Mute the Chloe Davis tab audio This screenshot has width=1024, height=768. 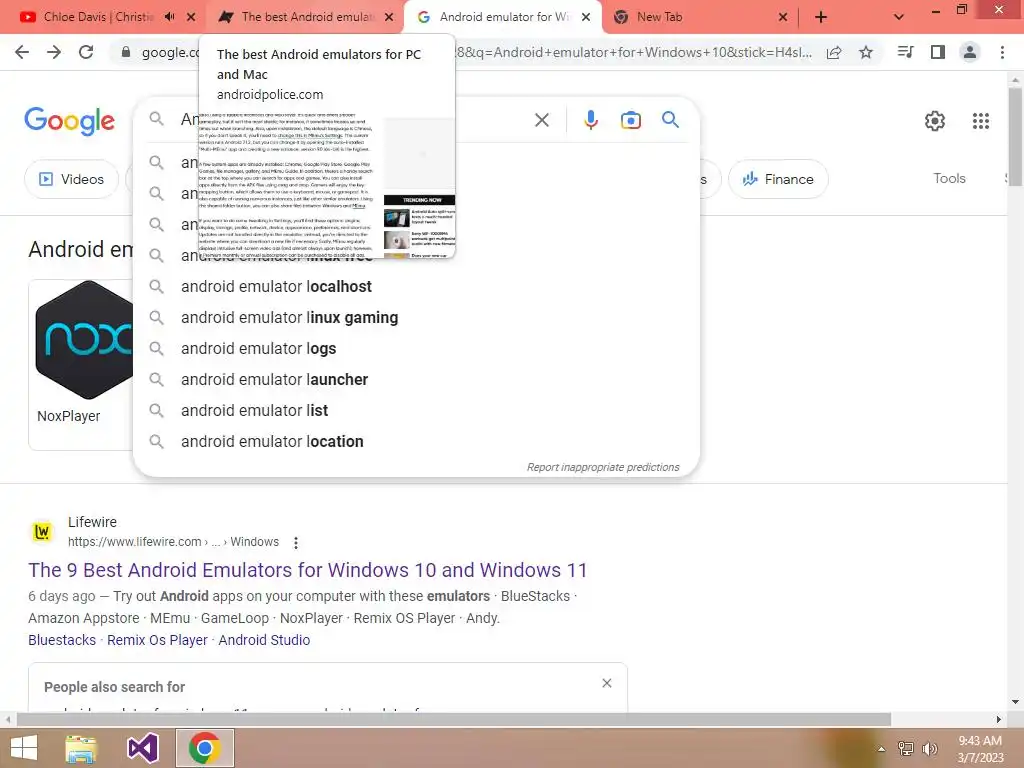[x=170, y=17]
